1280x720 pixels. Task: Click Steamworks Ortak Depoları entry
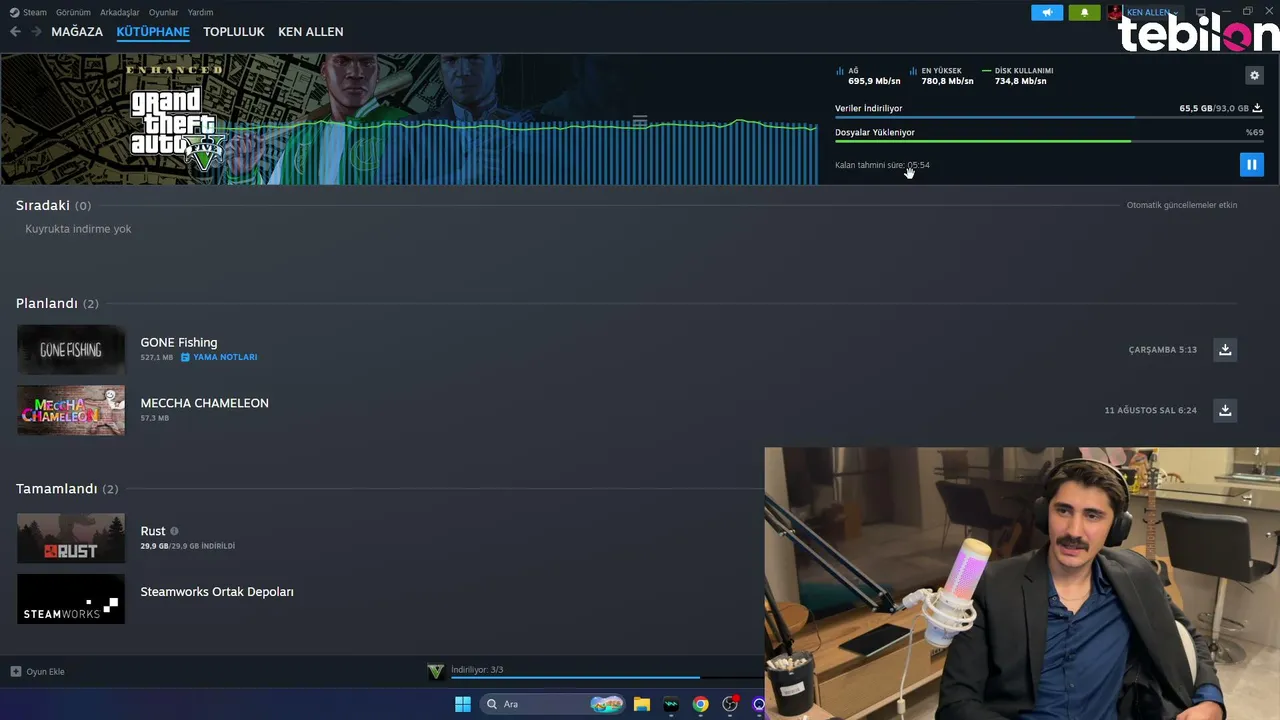tap(217, 592)
